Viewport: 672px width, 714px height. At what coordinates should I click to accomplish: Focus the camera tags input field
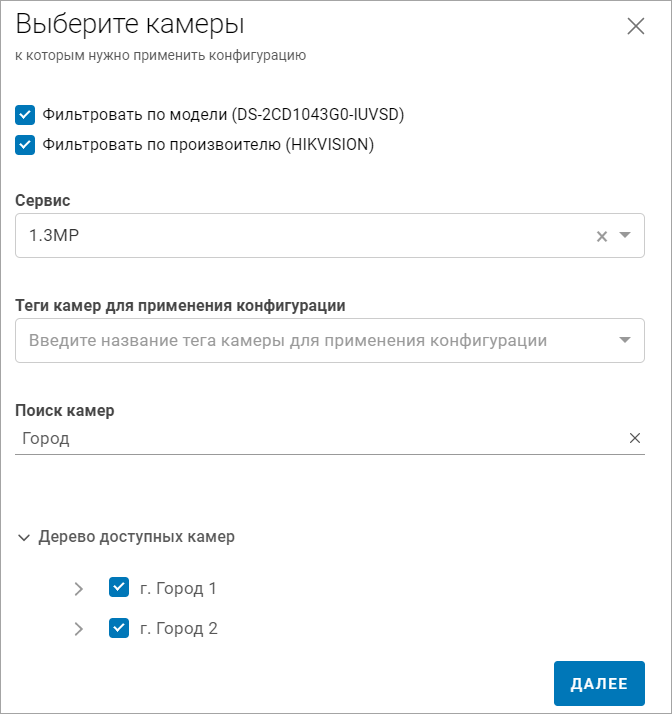point(300,340)
